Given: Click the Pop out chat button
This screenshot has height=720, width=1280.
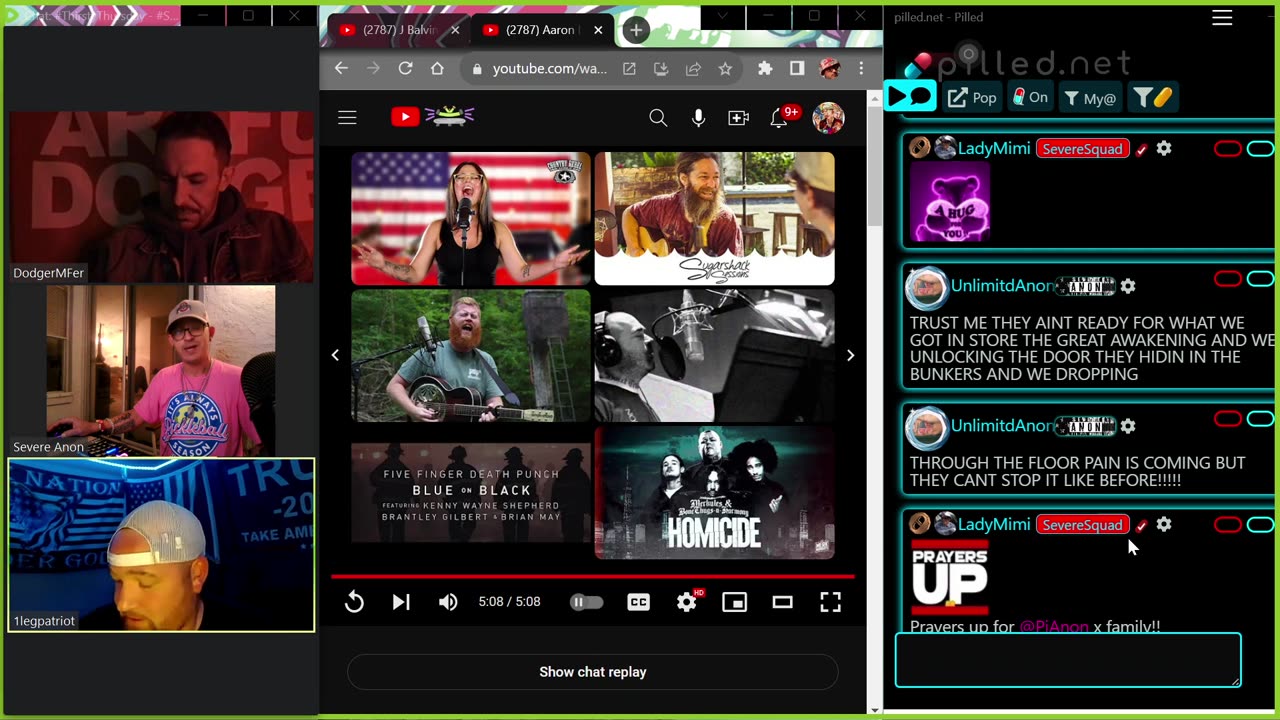Looking at the screenshot, I should click(x=973, y=97).
